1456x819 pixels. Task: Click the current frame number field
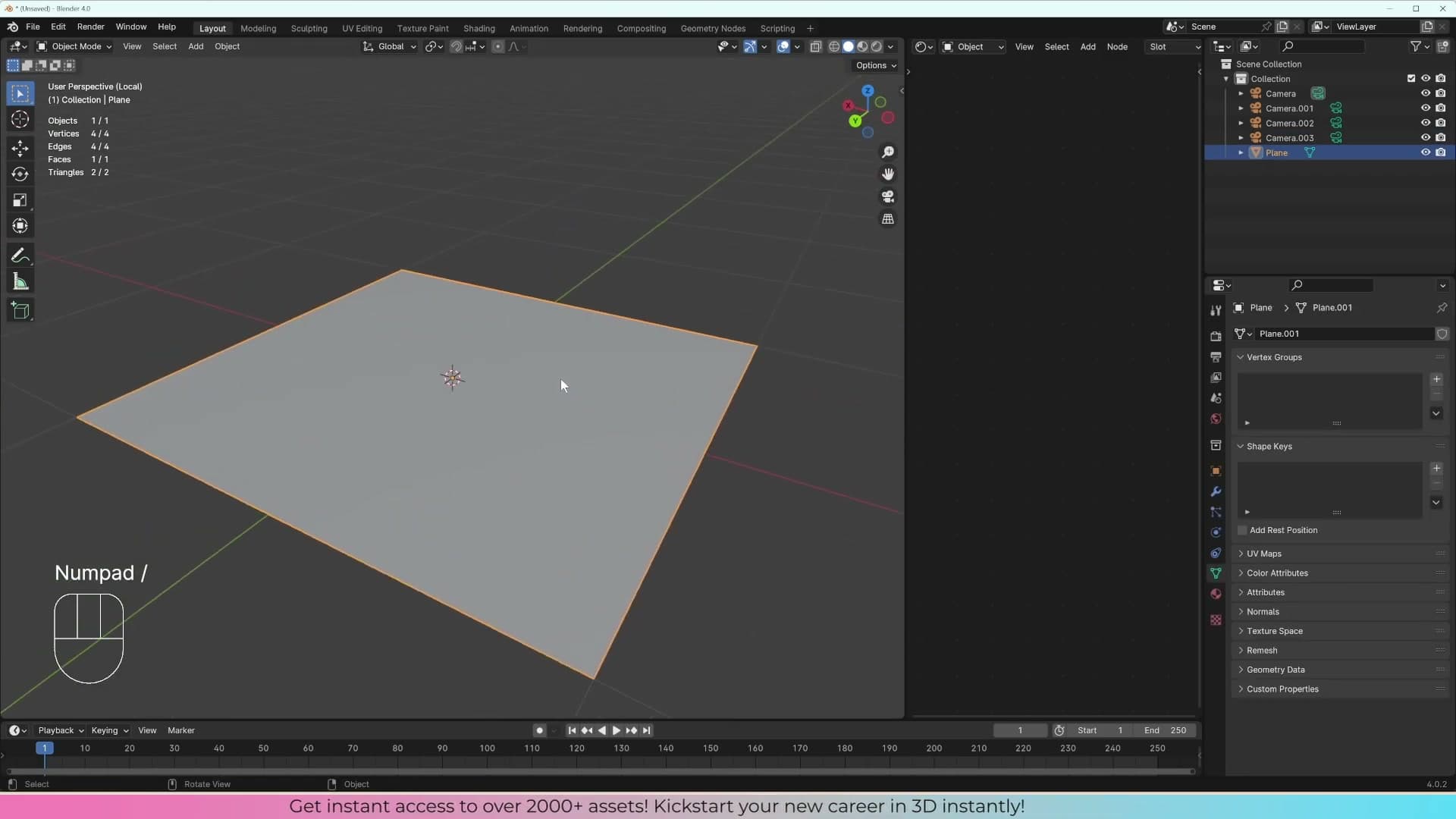tap(1021, 731)
